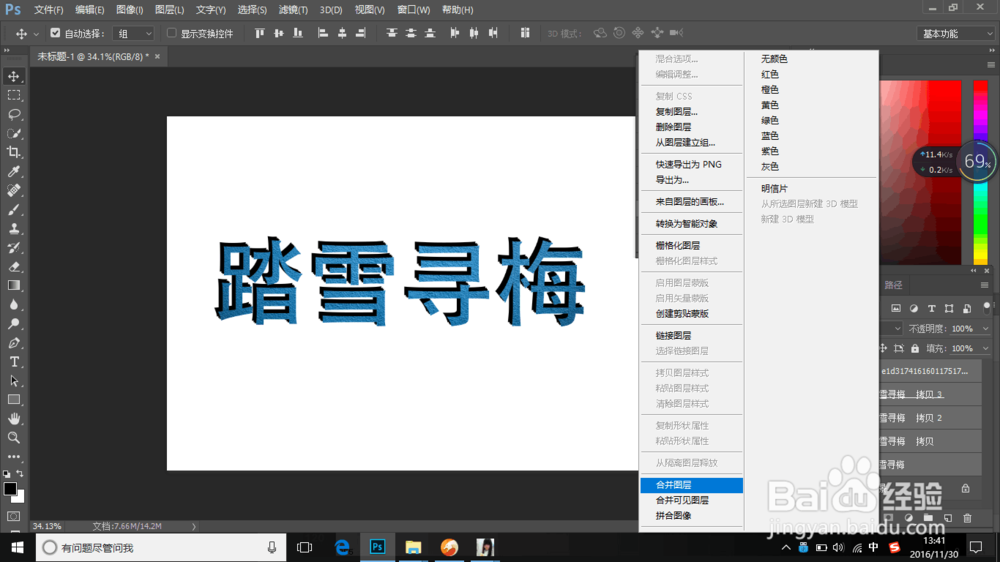Select the Healing Brush tool
This screenshot has height=562, width=1000.
[13, 191]
